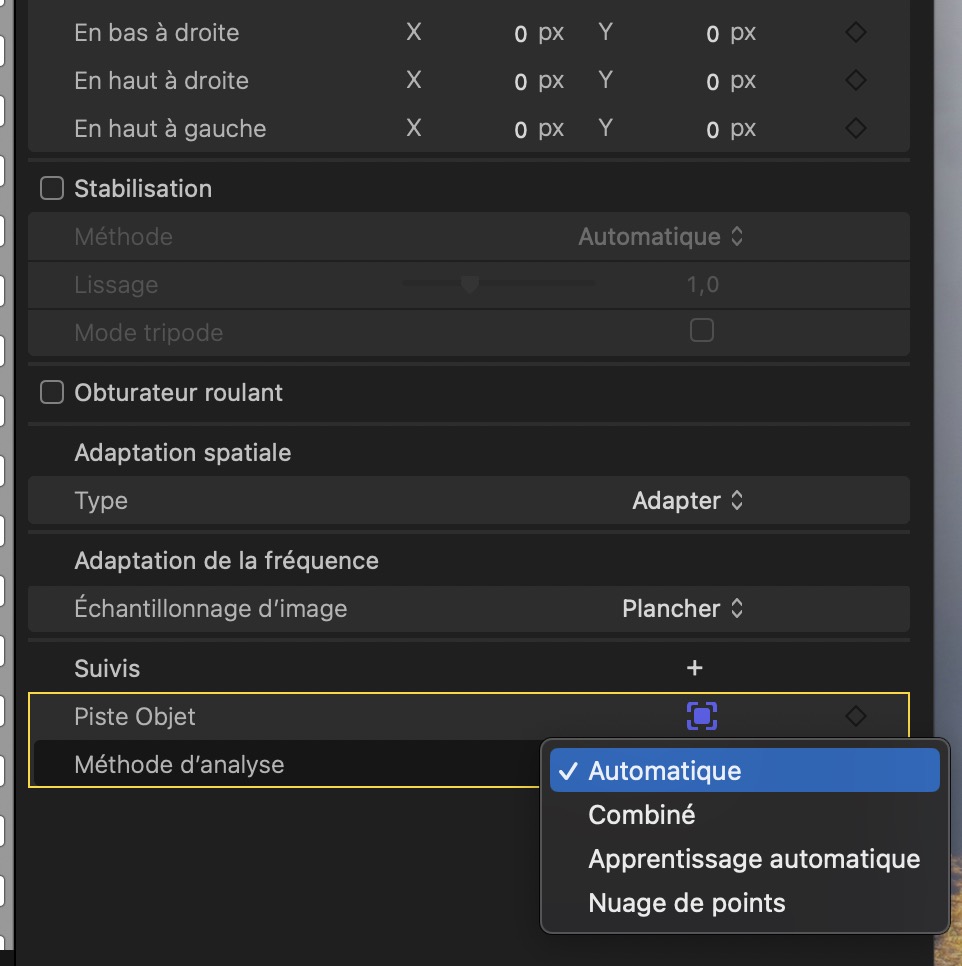This screenshot has width=962, height=966.
Task: Enable the Stabilisation checkbox
Action: click(52, 189)
